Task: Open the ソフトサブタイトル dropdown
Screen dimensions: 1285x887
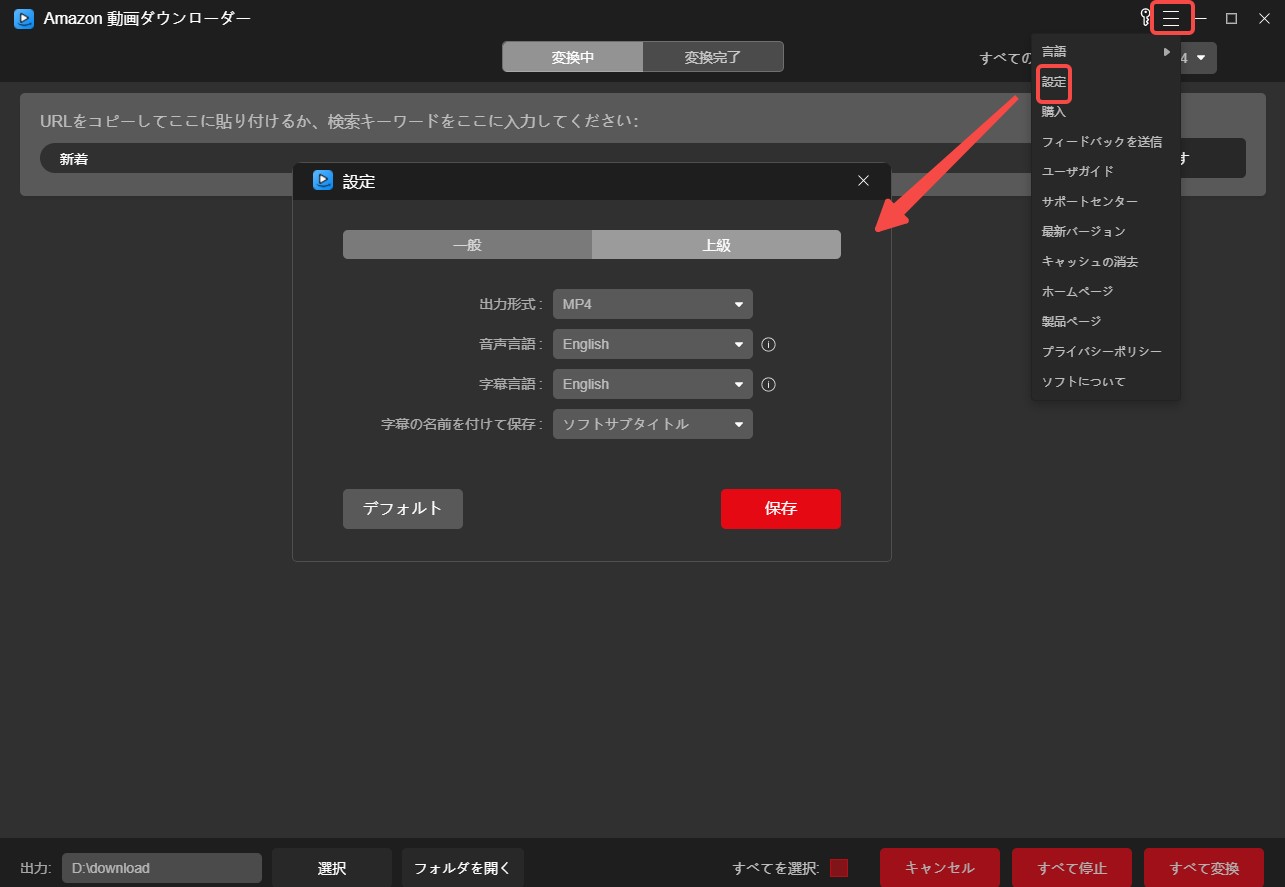Action: point(653,424)
